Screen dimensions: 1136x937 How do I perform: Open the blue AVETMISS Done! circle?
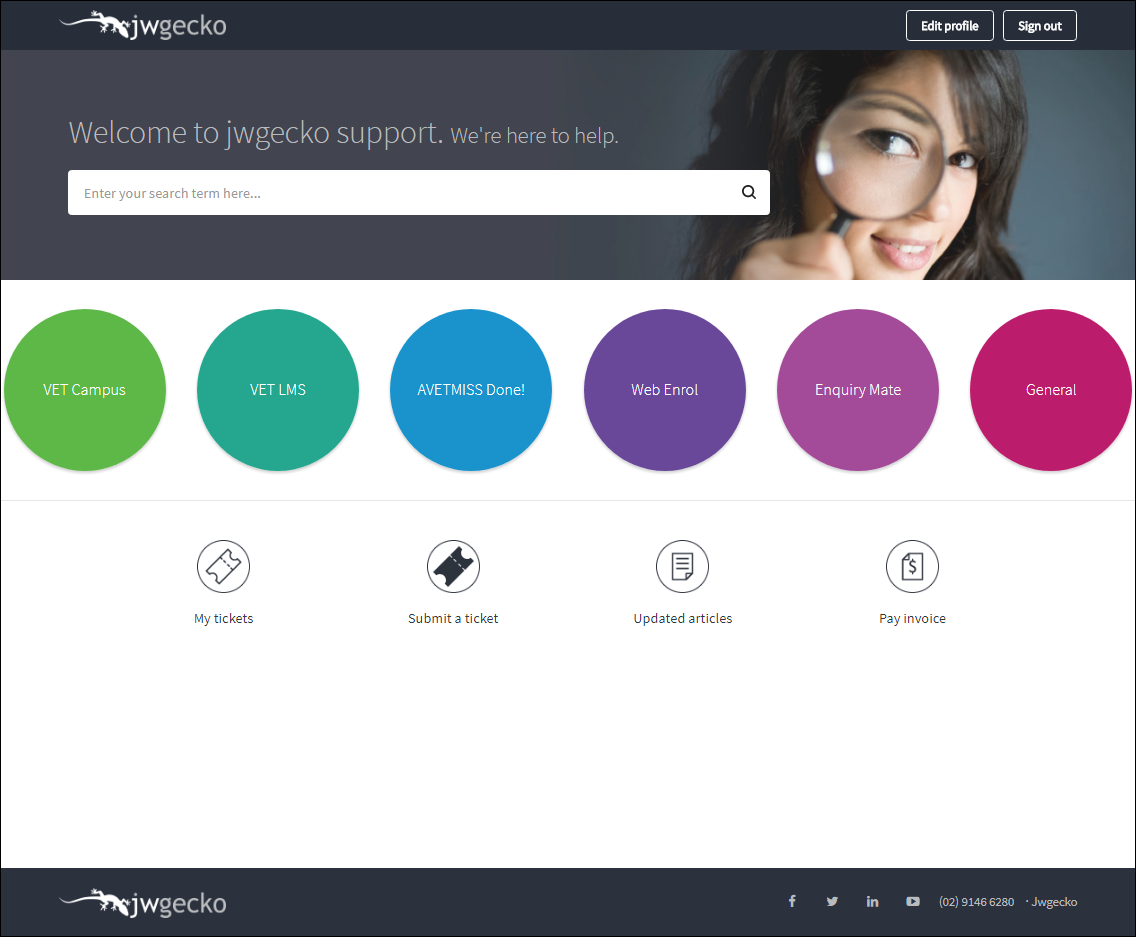(471, 390)
